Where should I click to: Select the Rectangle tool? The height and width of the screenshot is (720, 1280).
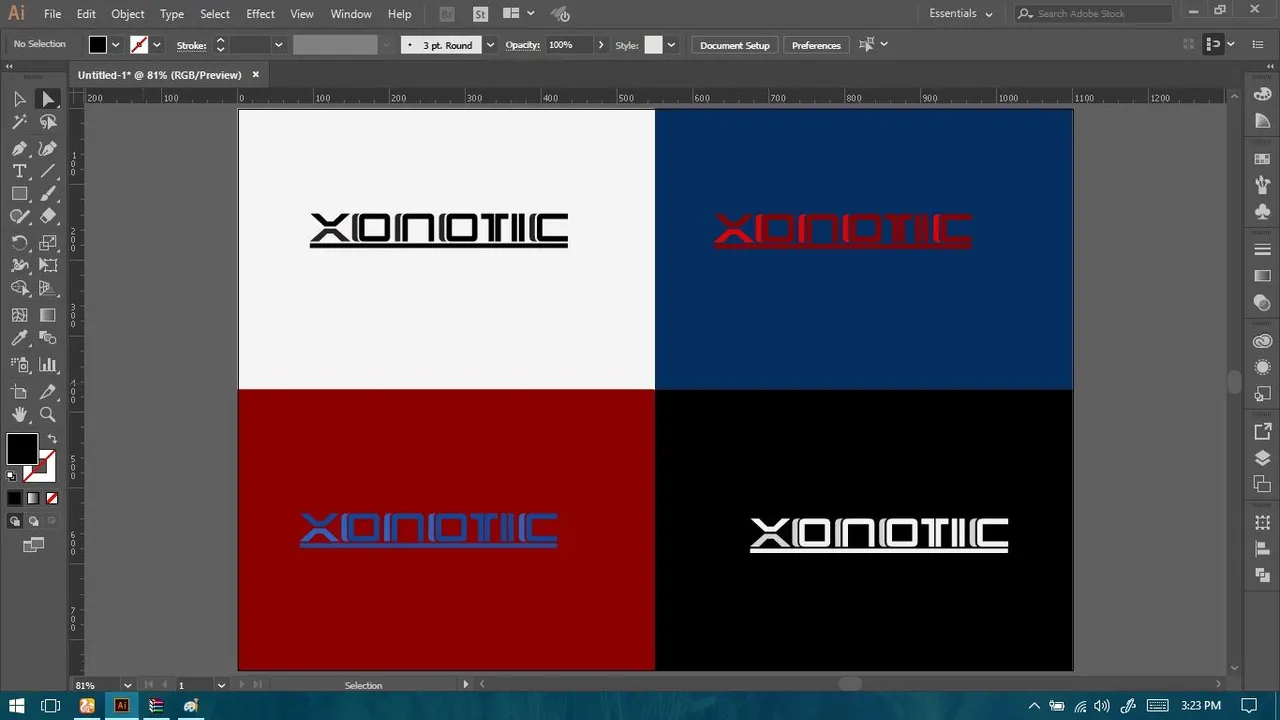pos(19,194)
